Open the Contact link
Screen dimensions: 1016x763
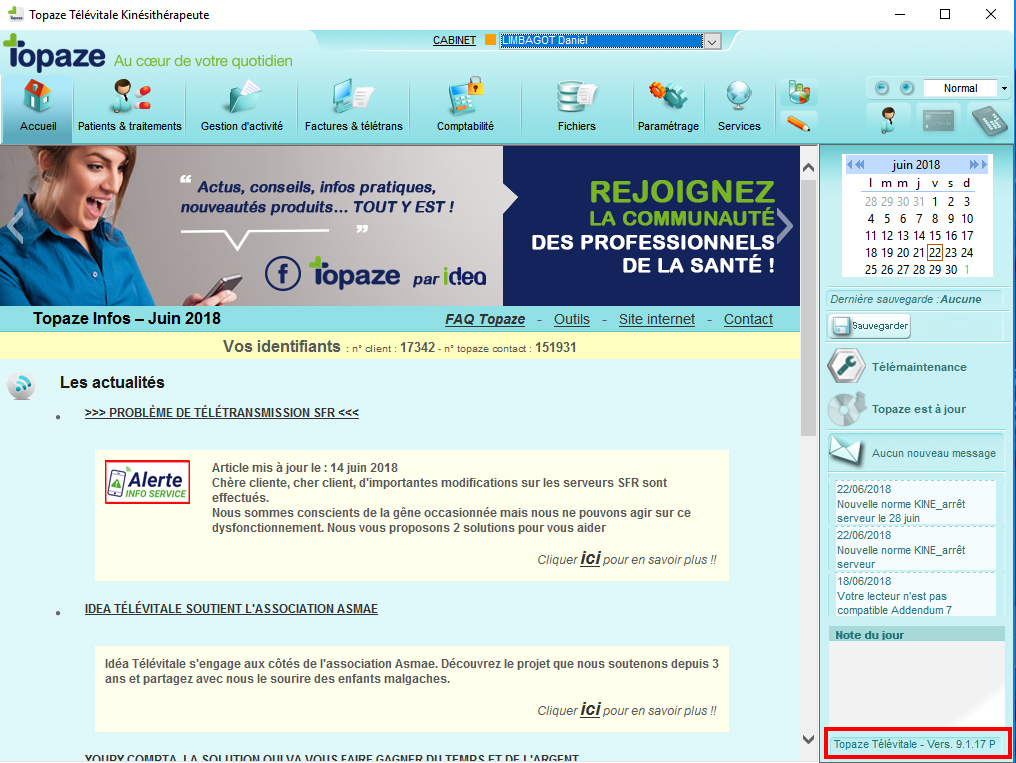pyautogui.click(x=748, y=319)
